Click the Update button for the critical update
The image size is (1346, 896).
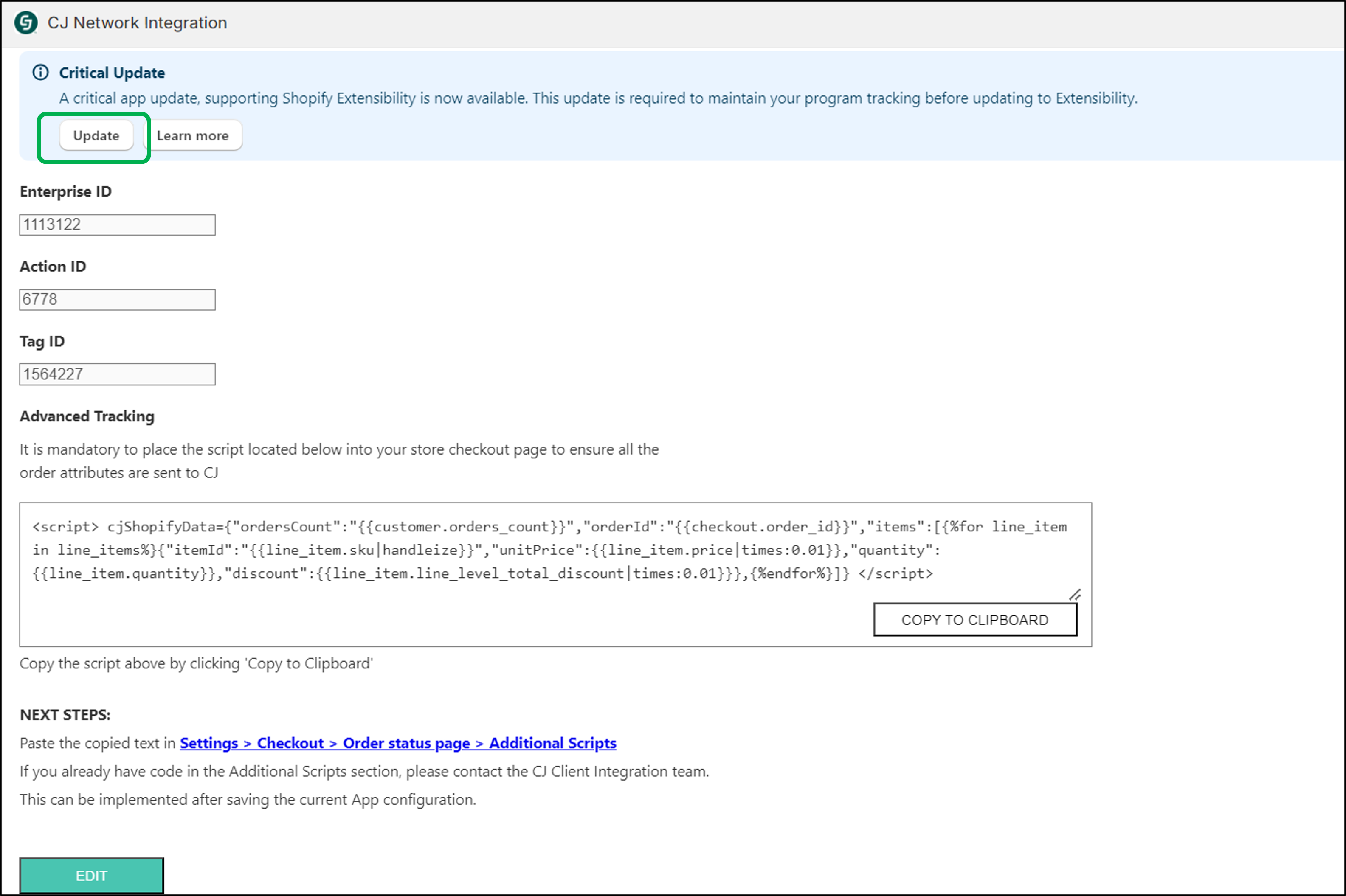pos(96,135)
